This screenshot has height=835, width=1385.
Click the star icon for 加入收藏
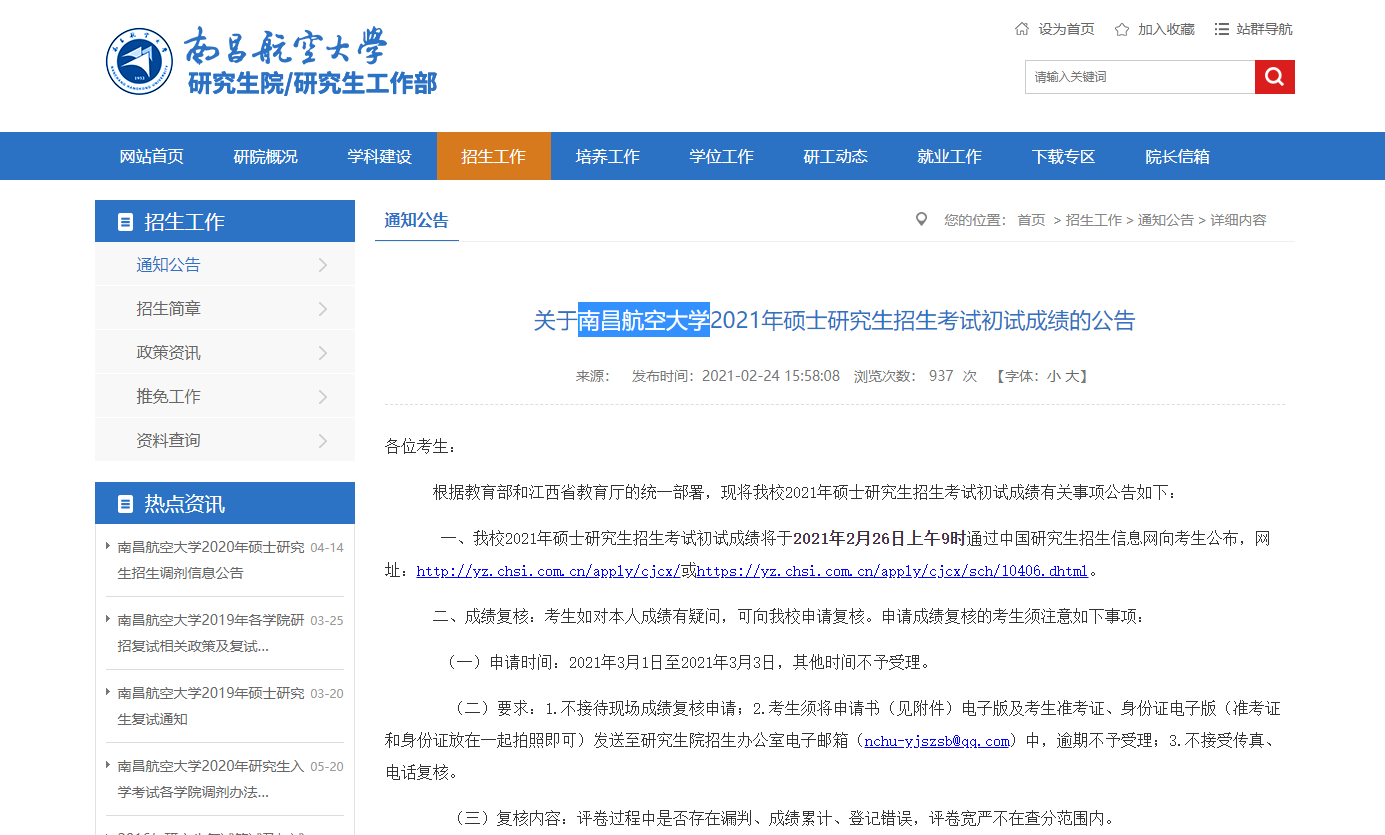(x=1120, y=29)
